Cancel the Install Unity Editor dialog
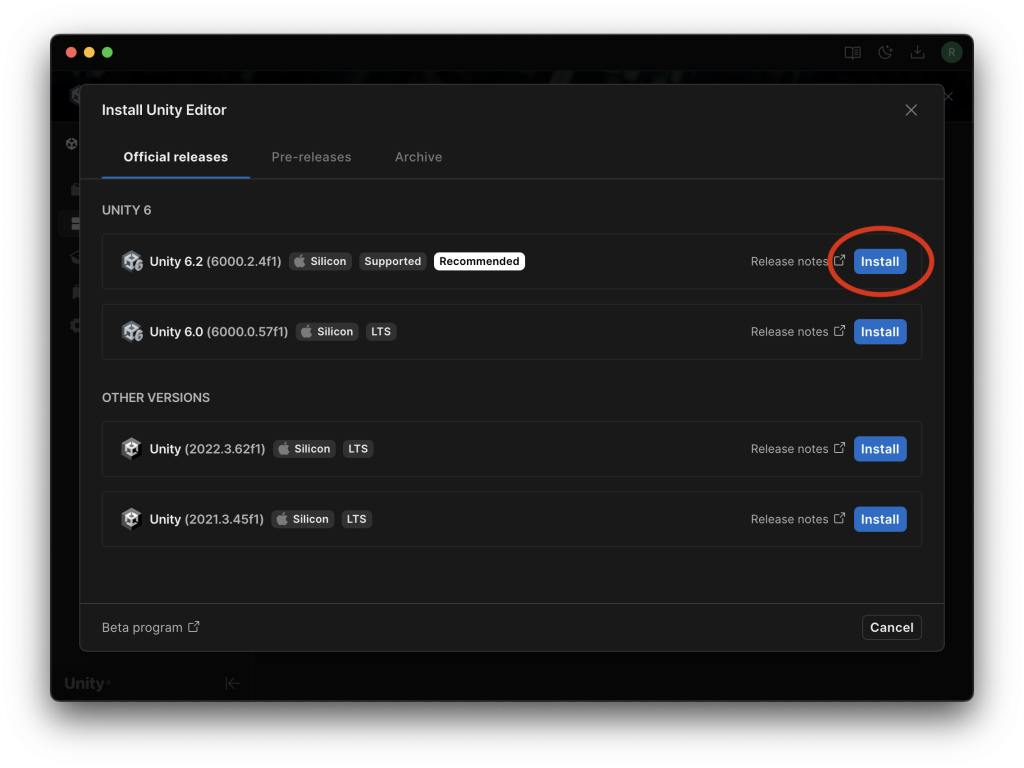The image size is (1024, 768). pos(891,627)
